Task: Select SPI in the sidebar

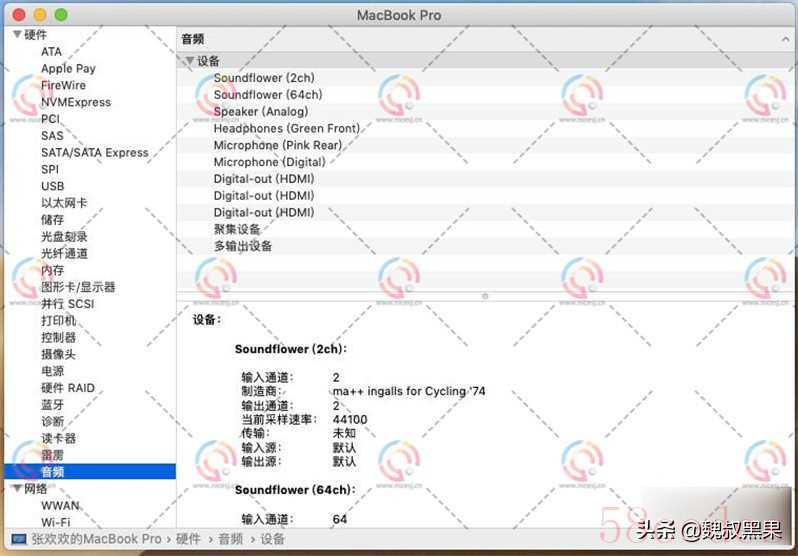Action: [50, 169]
